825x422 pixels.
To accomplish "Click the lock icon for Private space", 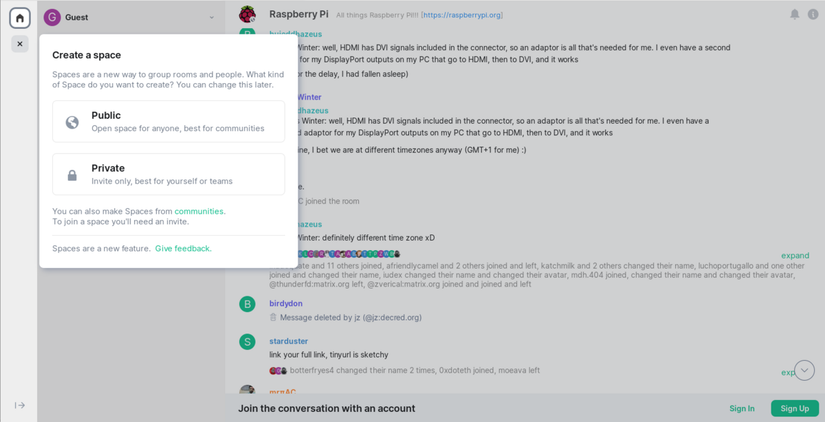I will tap(72, 175).
